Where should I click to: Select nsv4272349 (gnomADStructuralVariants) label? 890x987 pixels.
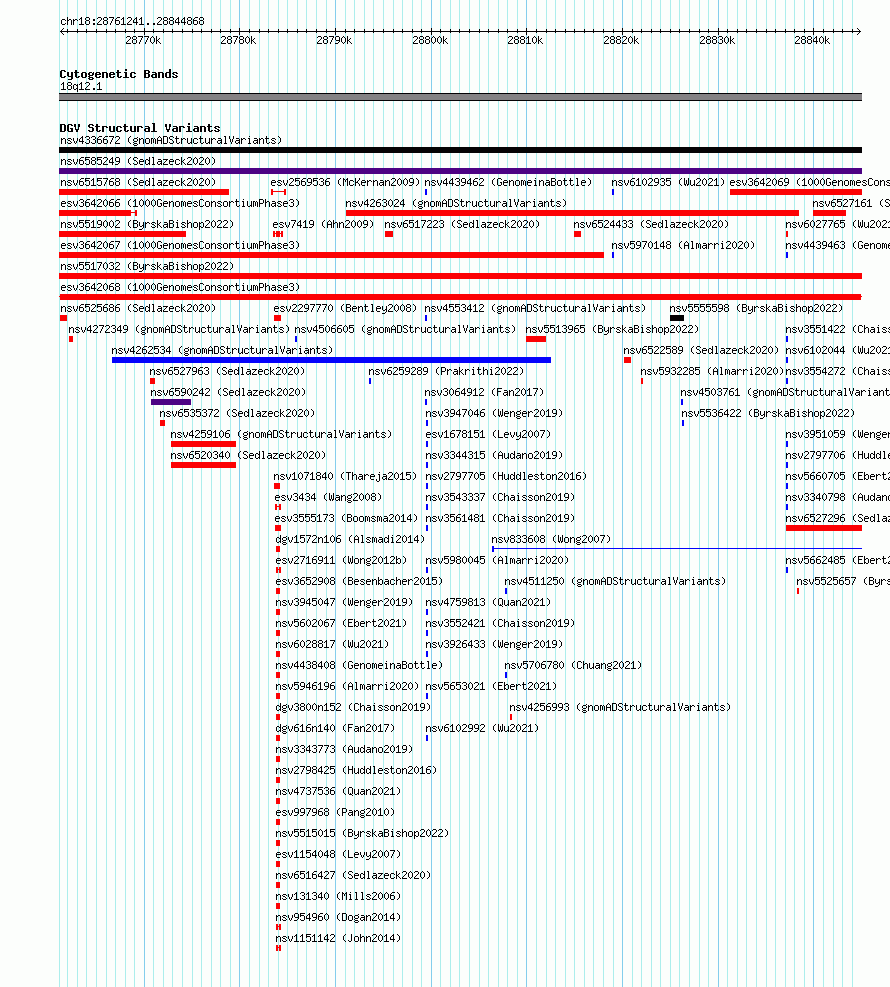coord(179,329)
